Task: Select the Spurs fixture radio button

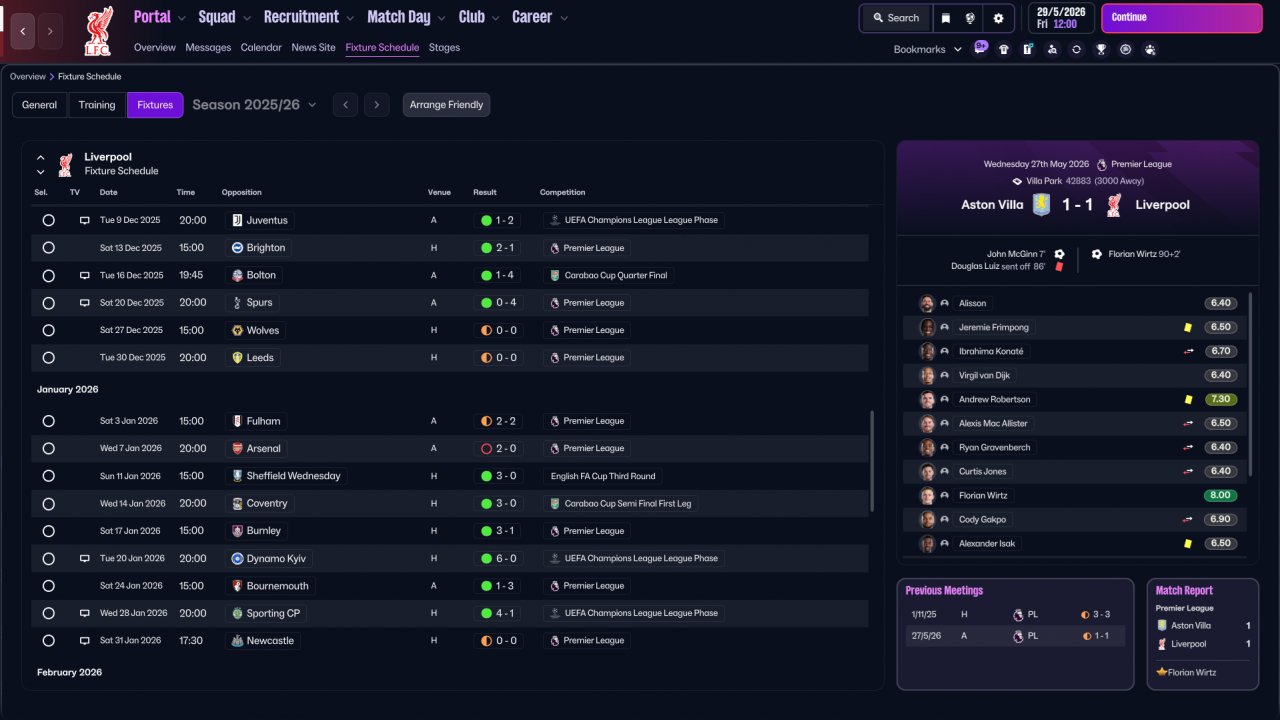Action: [48, 302]
